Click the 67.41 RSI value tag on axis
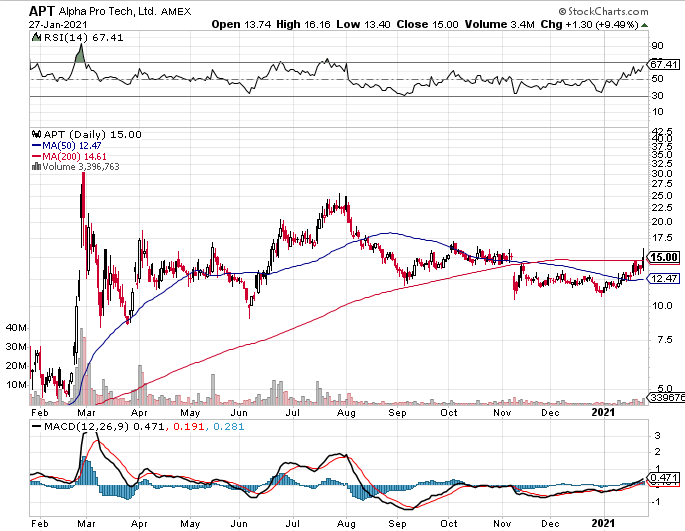The height and width of the screenshot is (531, 685). click(x=664, y=65)
